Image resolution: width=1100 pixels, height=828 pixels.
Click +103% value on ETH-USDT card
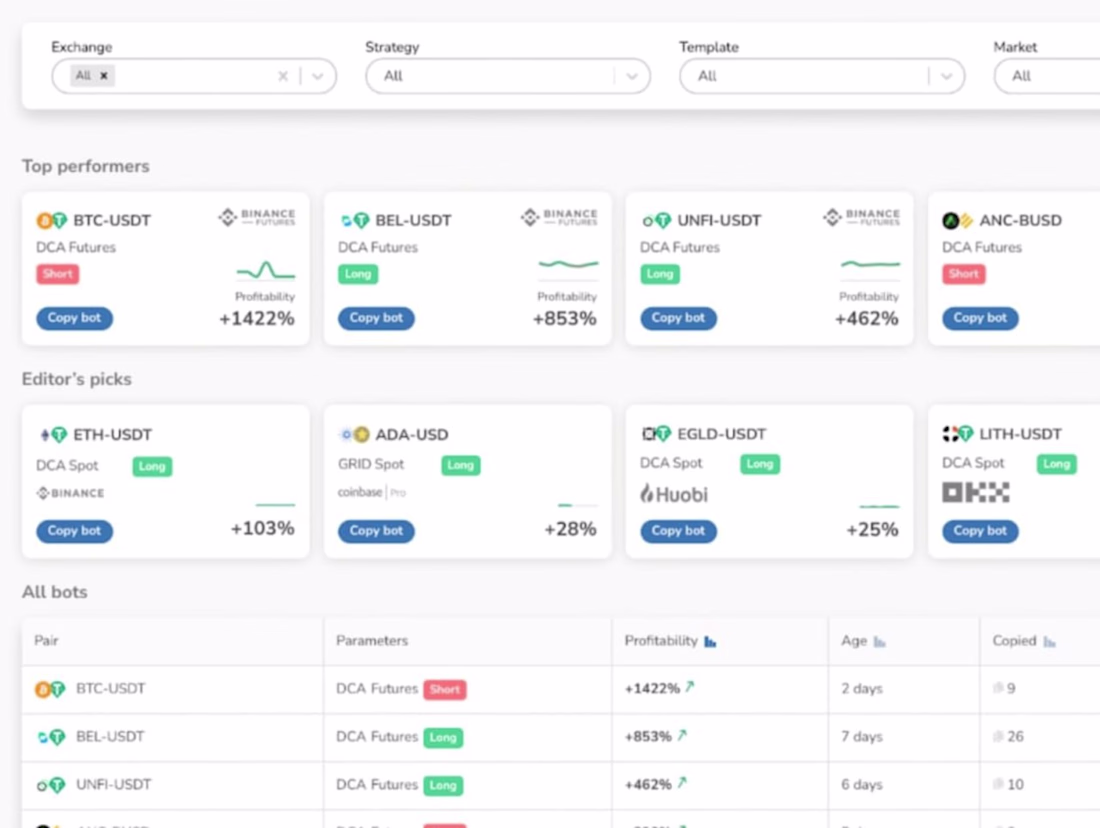point(262,528)
